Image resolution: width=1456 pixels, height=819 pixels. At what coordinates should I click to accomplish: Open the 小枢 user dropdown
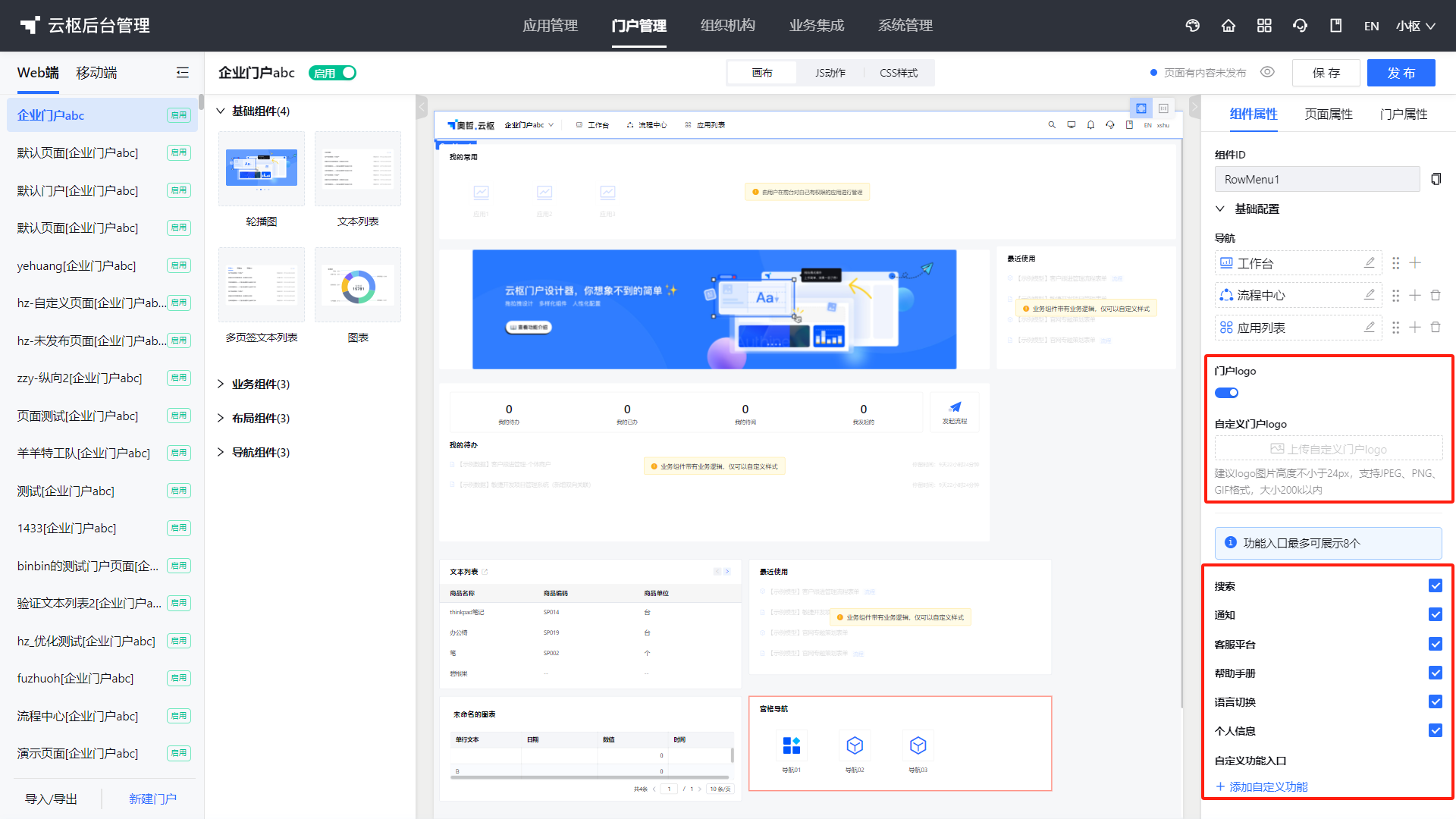1416,26
